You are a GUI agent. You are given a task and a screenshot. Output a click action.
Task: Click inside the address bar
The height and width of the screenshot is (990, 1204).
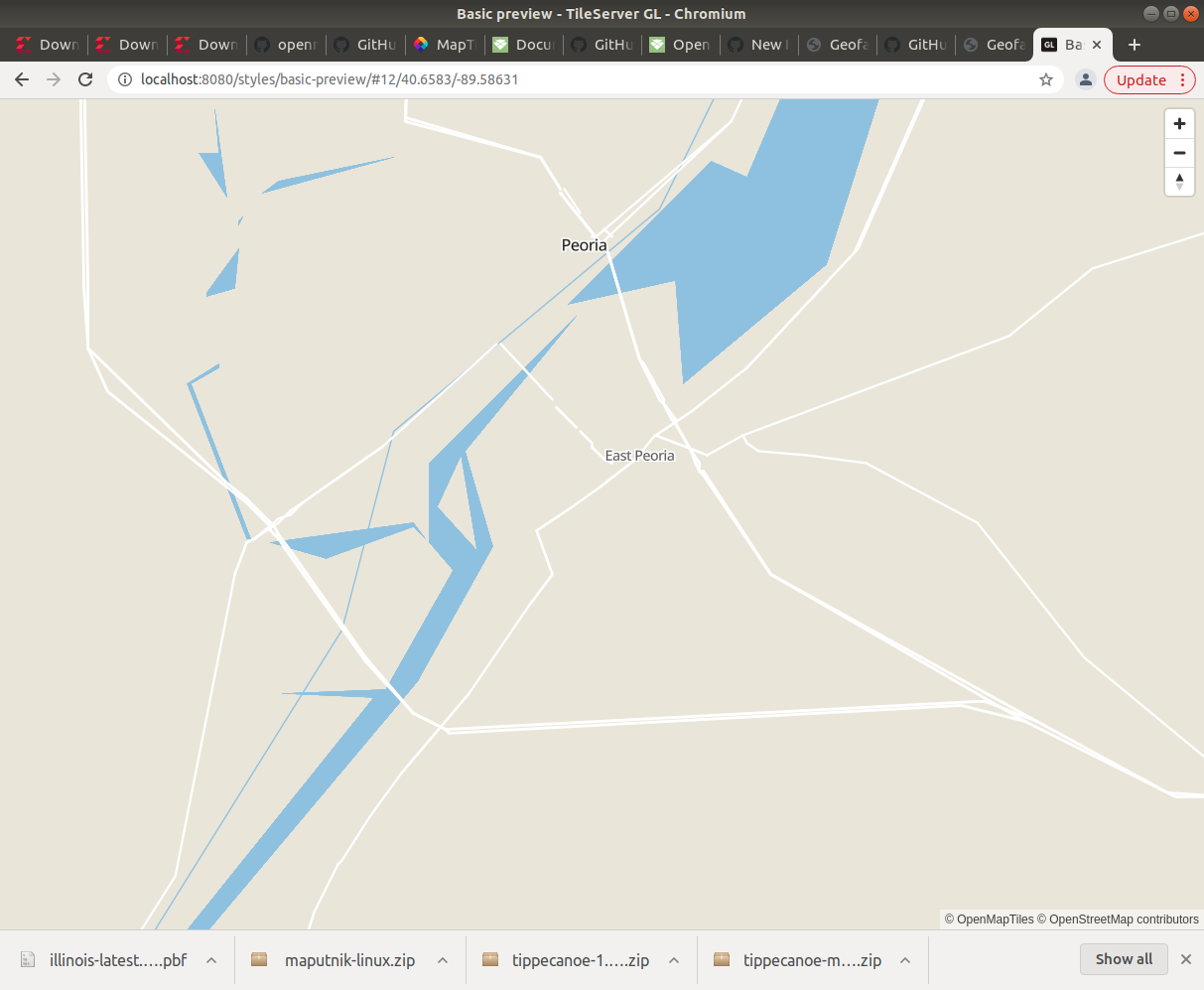pyautogui.click(x=496, y=79)
